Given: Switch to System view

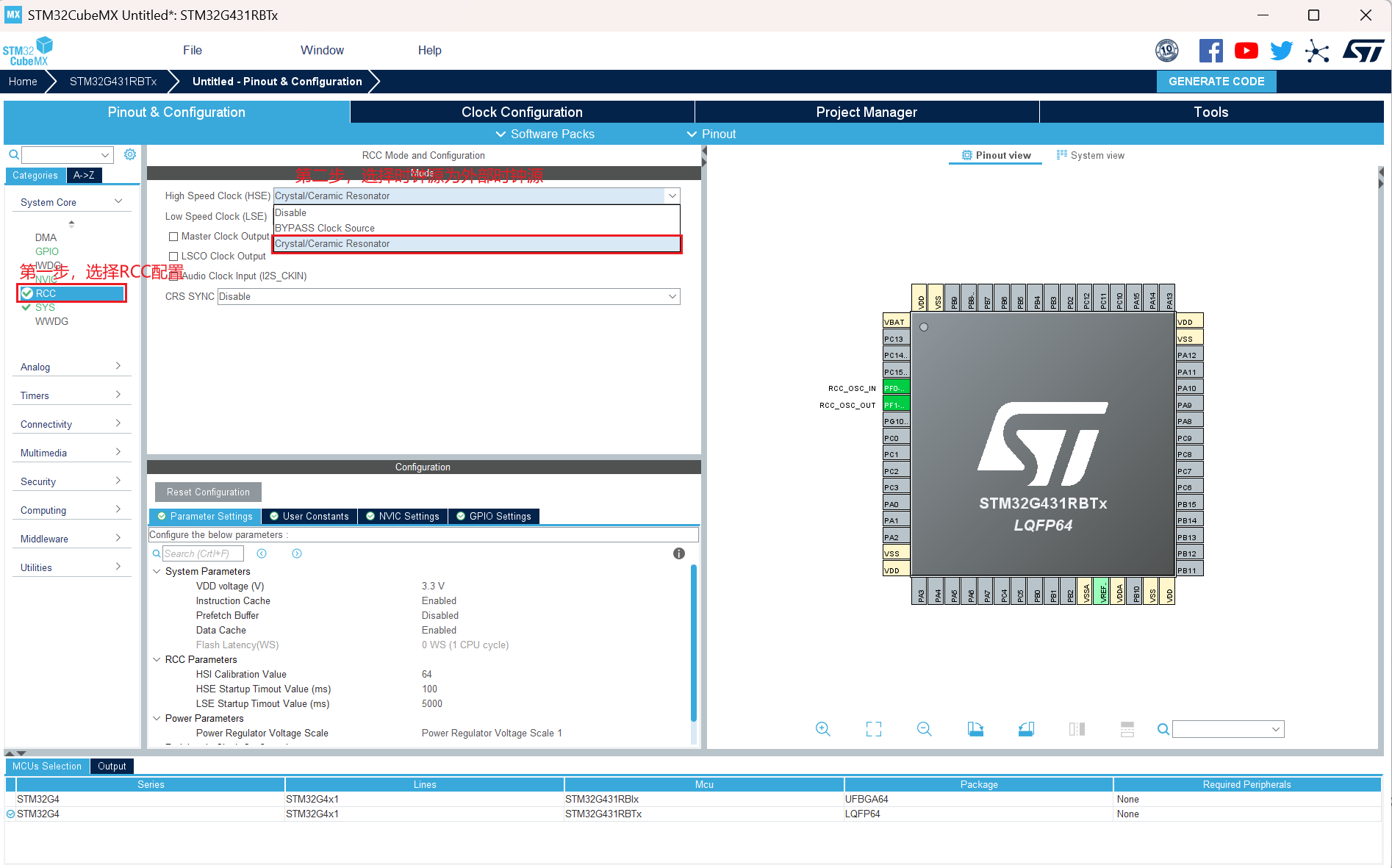Looking at the screenshot, I should (1091, 155).
